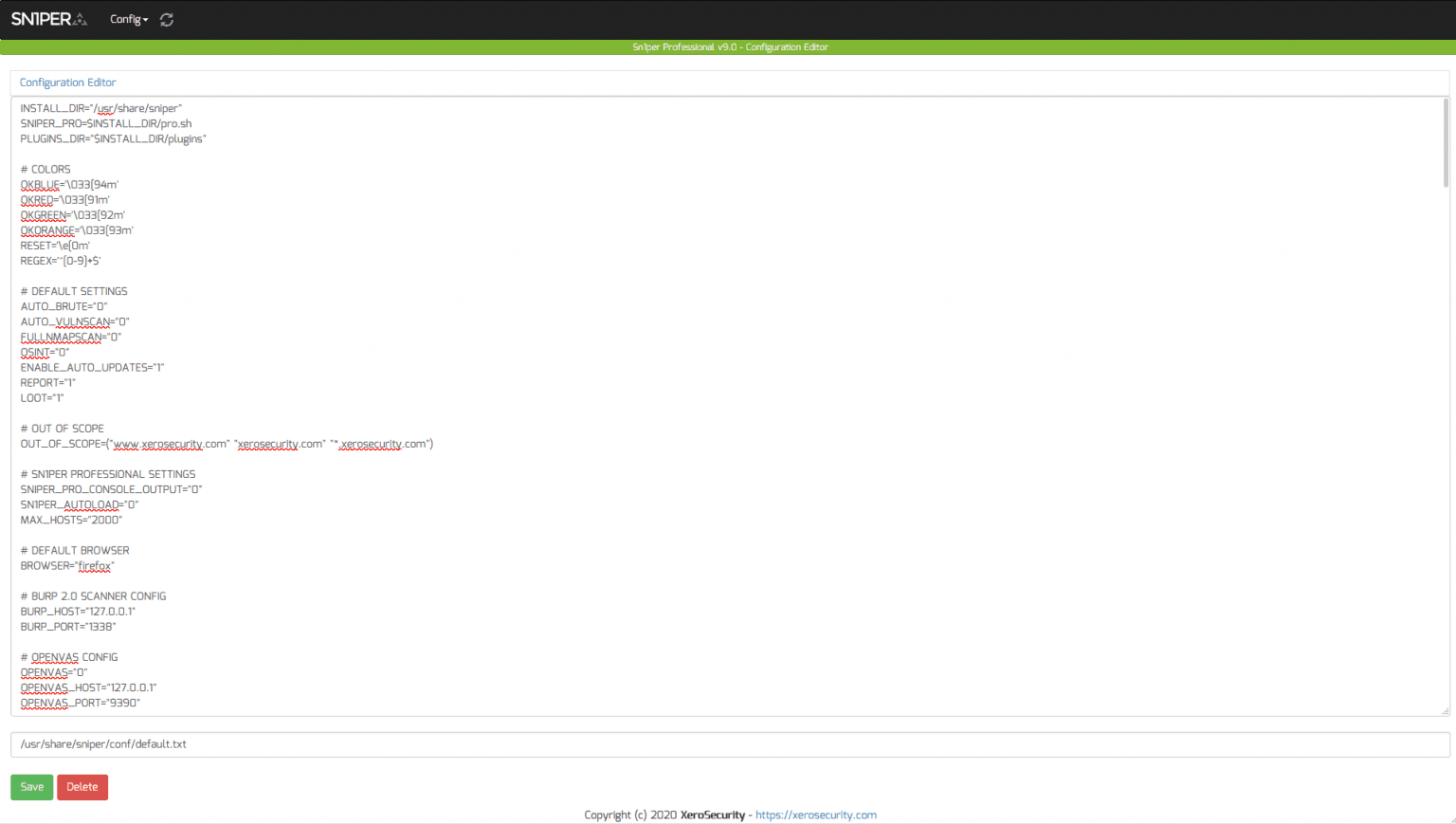Click the config file path field
The height and width of the screenshot is (824, 1456).
click(729, 744)
